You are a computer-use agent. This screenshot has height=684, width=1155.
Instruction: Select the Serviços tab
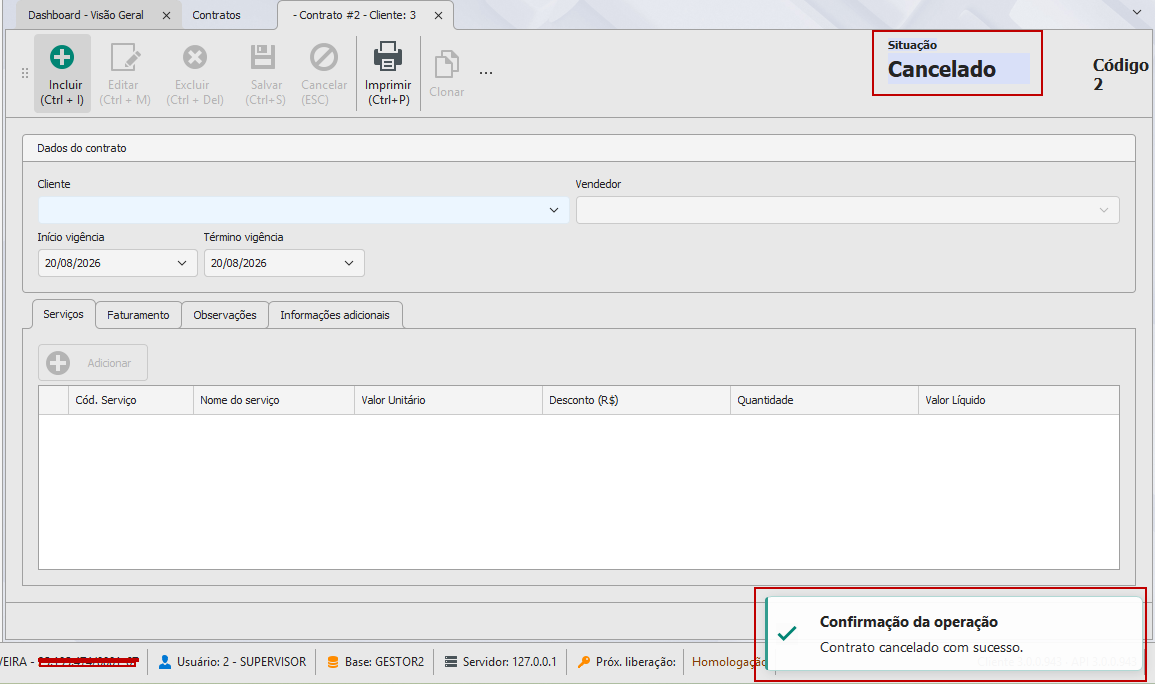click(x=63, y=314)
